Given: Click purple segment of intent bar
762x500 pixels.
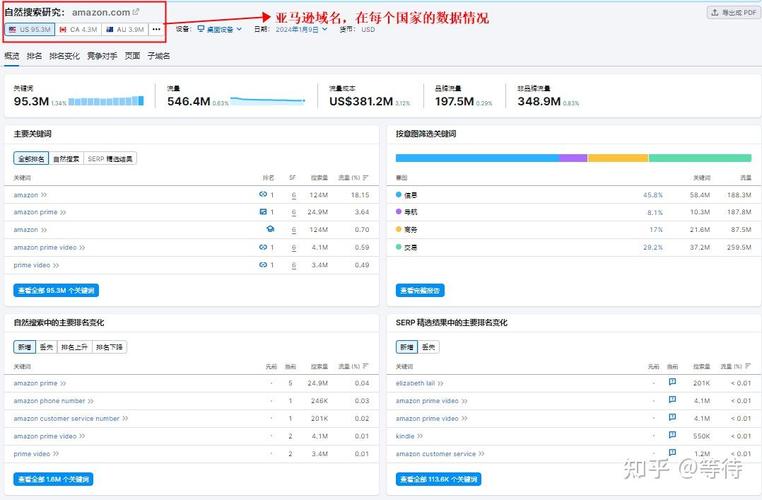Looking at the screenshot, I should 573,158.
